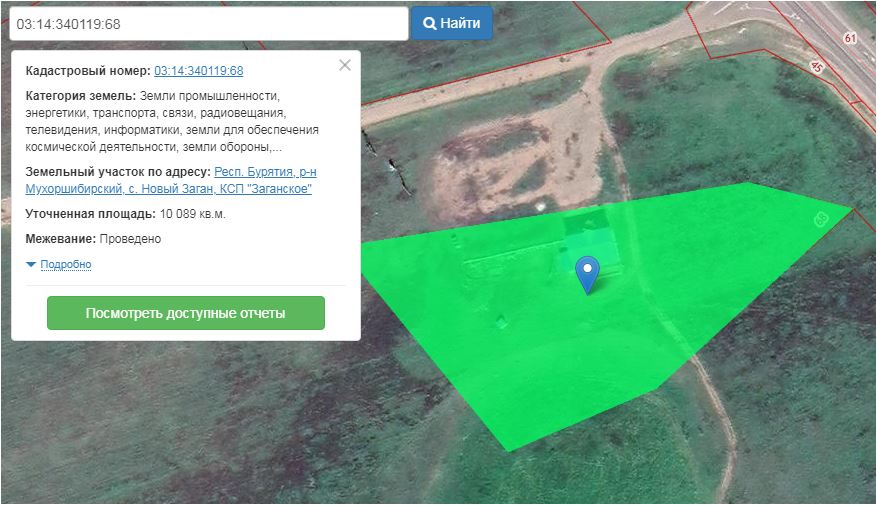Viewport: 877px width, 505px height.
Task: Open cadastral number link 03:14:340119:68
Action: [198, 71]
